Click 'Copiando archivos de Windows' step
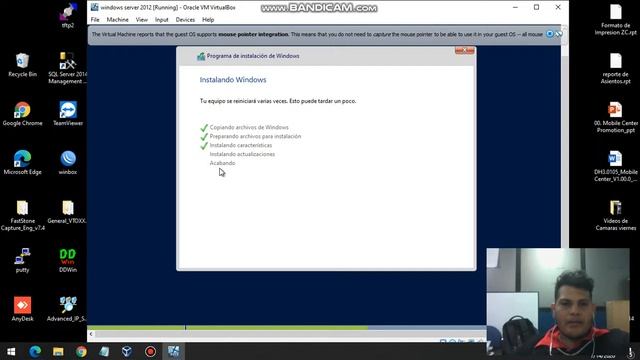This screenshot has width=640, height=360. [249, 127]
